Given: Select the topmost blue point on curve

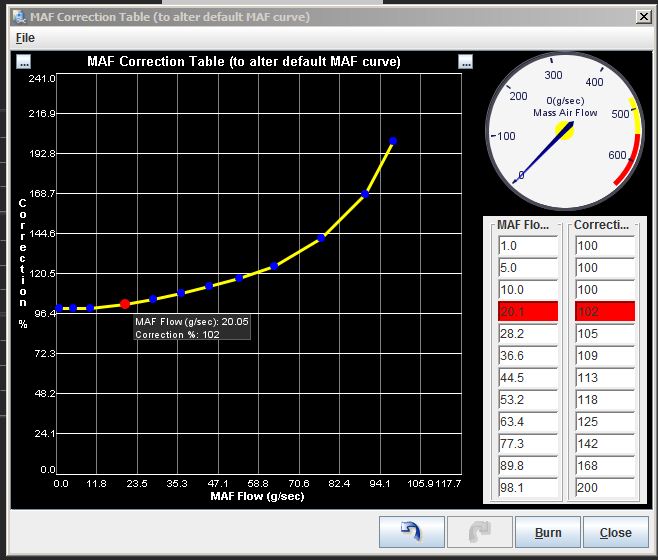Looking at the screenshot, I should (x=393, y=141).
